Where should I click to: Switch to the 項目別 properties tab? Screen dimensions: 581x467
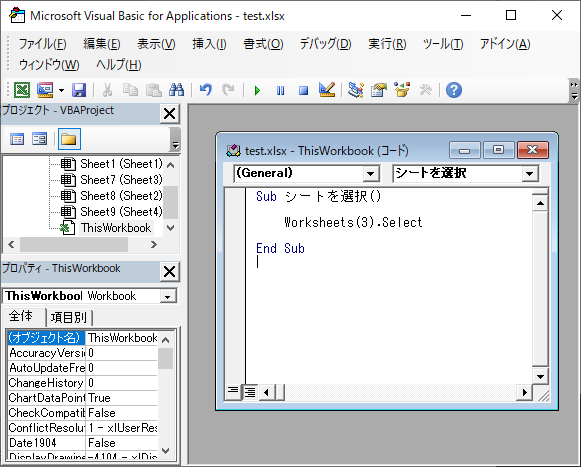pos(69,317)
